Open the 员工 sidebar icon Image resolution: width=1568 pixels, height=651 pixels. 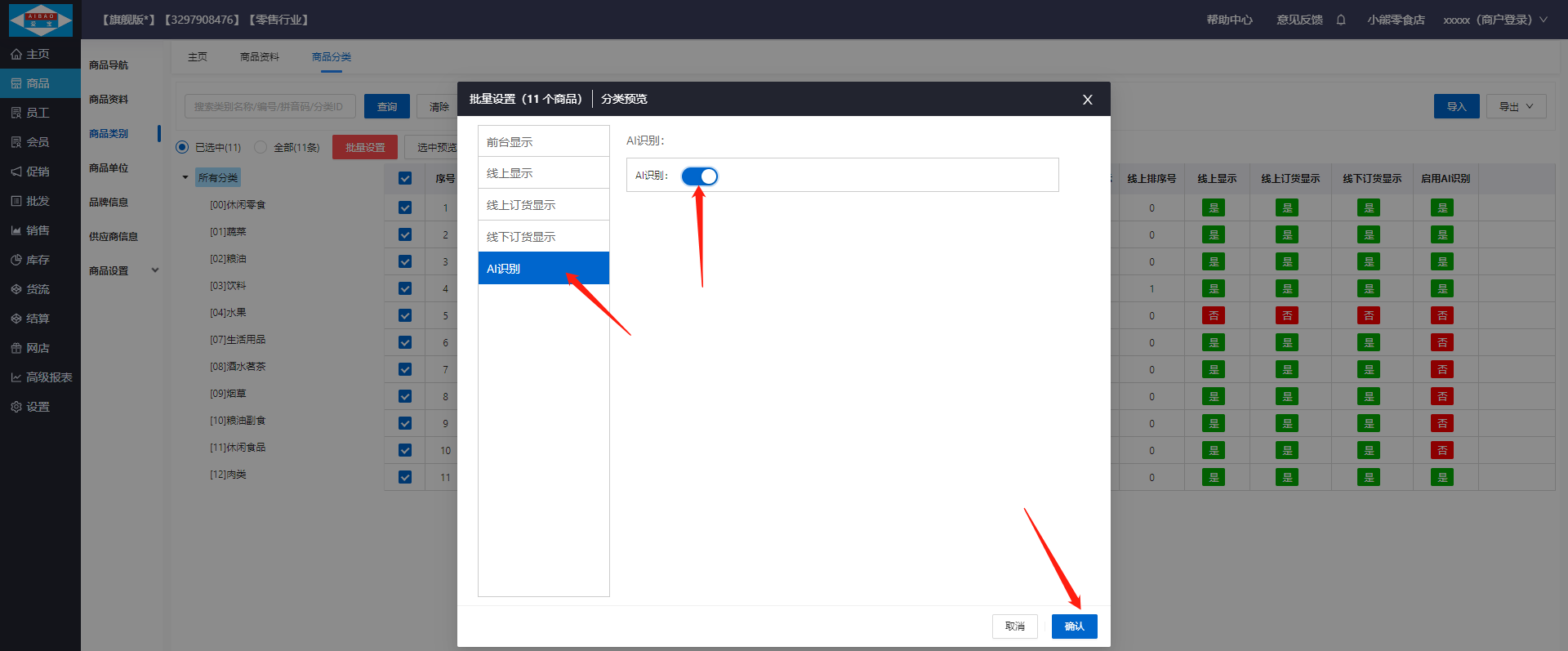click(x=16, y=113)
